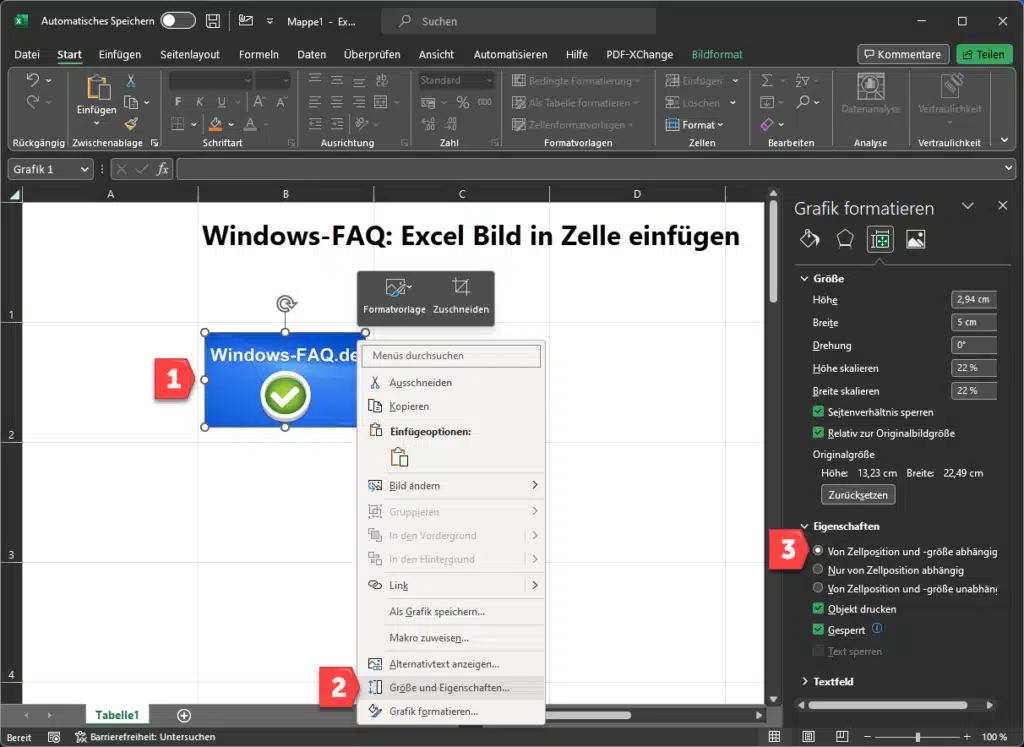
Task: Click Zuschneiden crop tool in mini toolbar
Action: (460, 297)
